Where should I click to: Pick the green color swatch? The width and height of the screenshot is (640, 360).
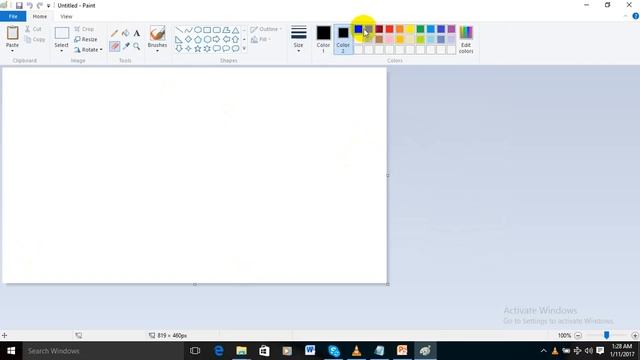point(420,29)
